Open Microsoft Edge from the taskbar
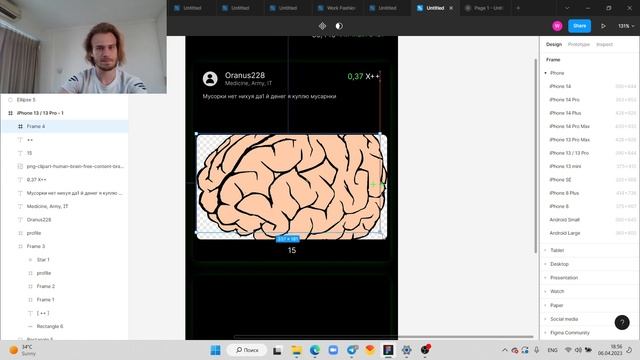The image size is (640, 360). click(315, 350)
